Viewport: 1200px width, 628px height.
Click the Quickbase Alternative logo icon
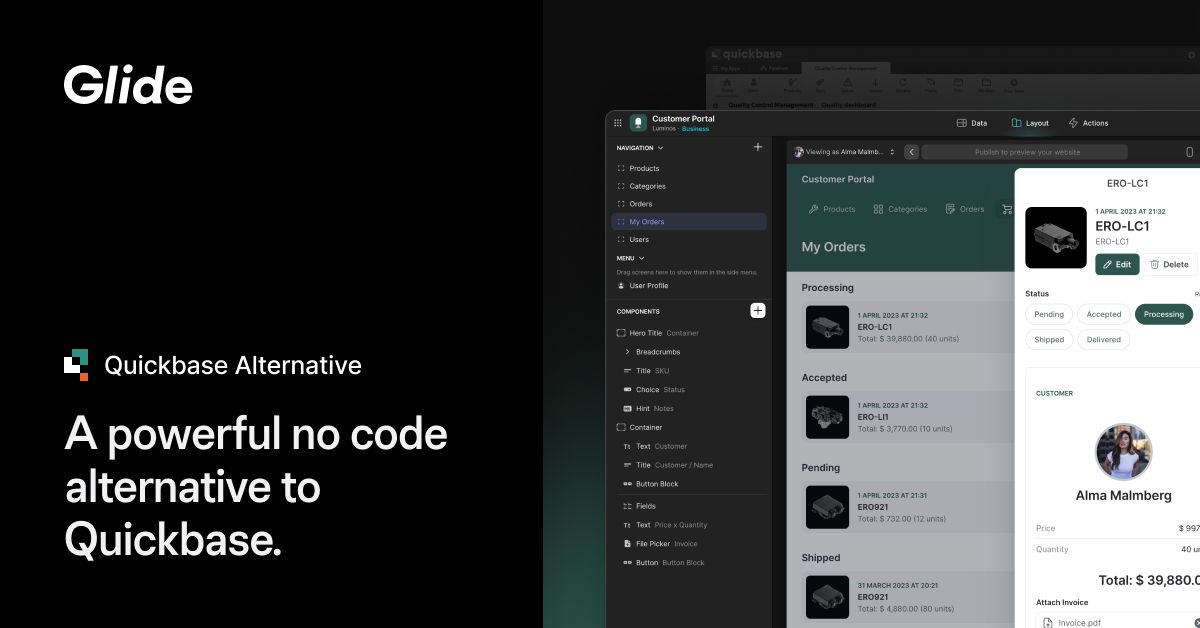coord(76,366)
